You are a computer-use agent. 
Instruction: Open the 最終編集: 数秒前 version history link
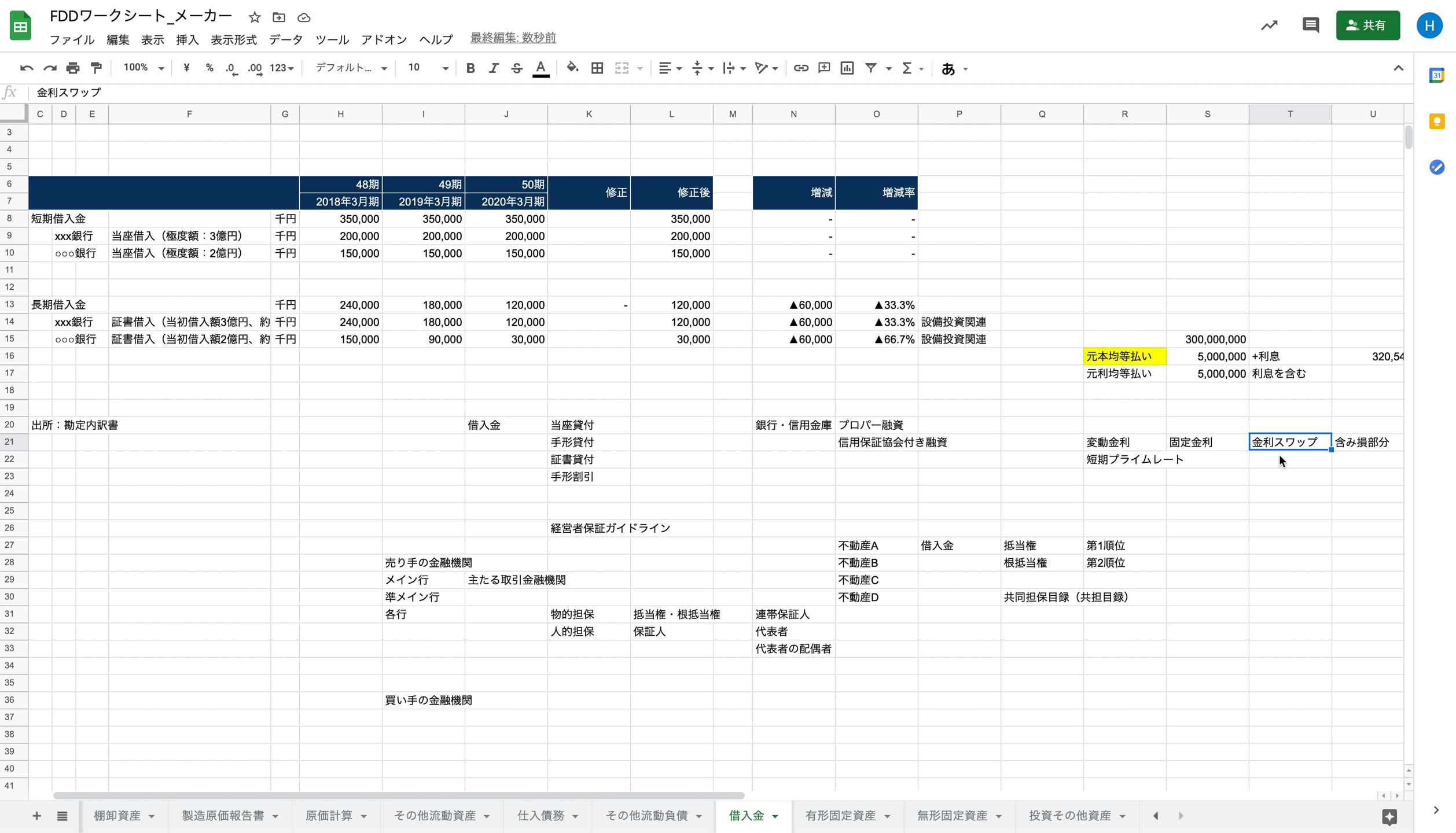click(513, 38)
